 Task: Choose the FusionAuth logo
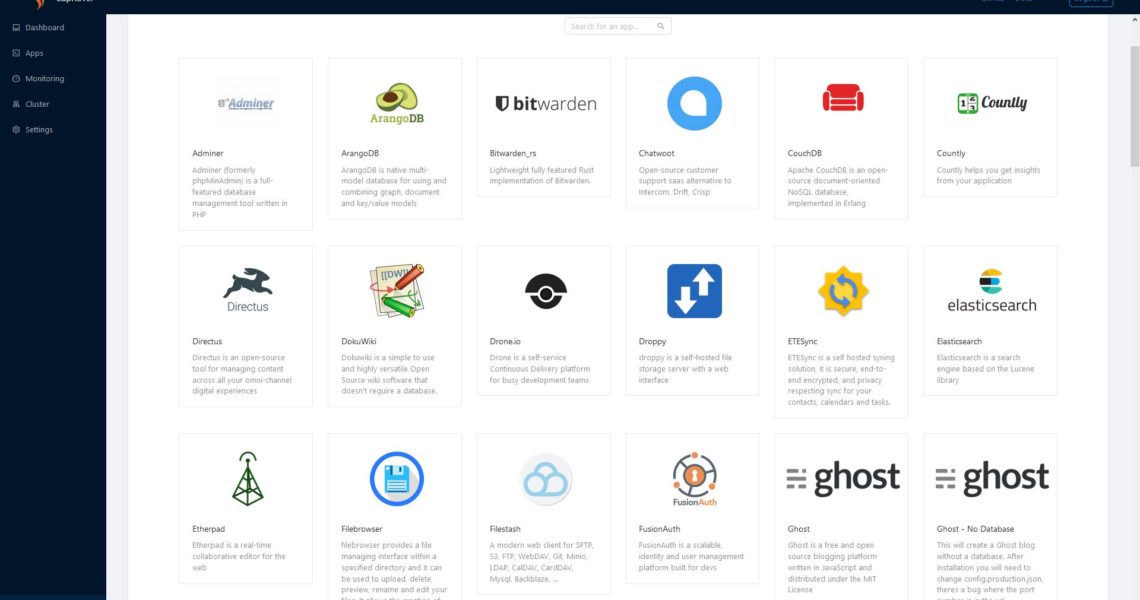point(694,479)
